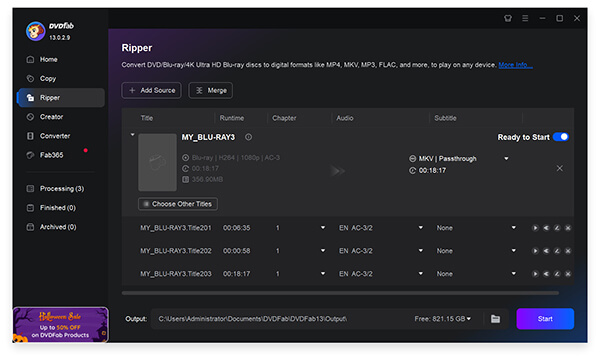
Task: Open the output folder browse icon
Action: [495, 319]
